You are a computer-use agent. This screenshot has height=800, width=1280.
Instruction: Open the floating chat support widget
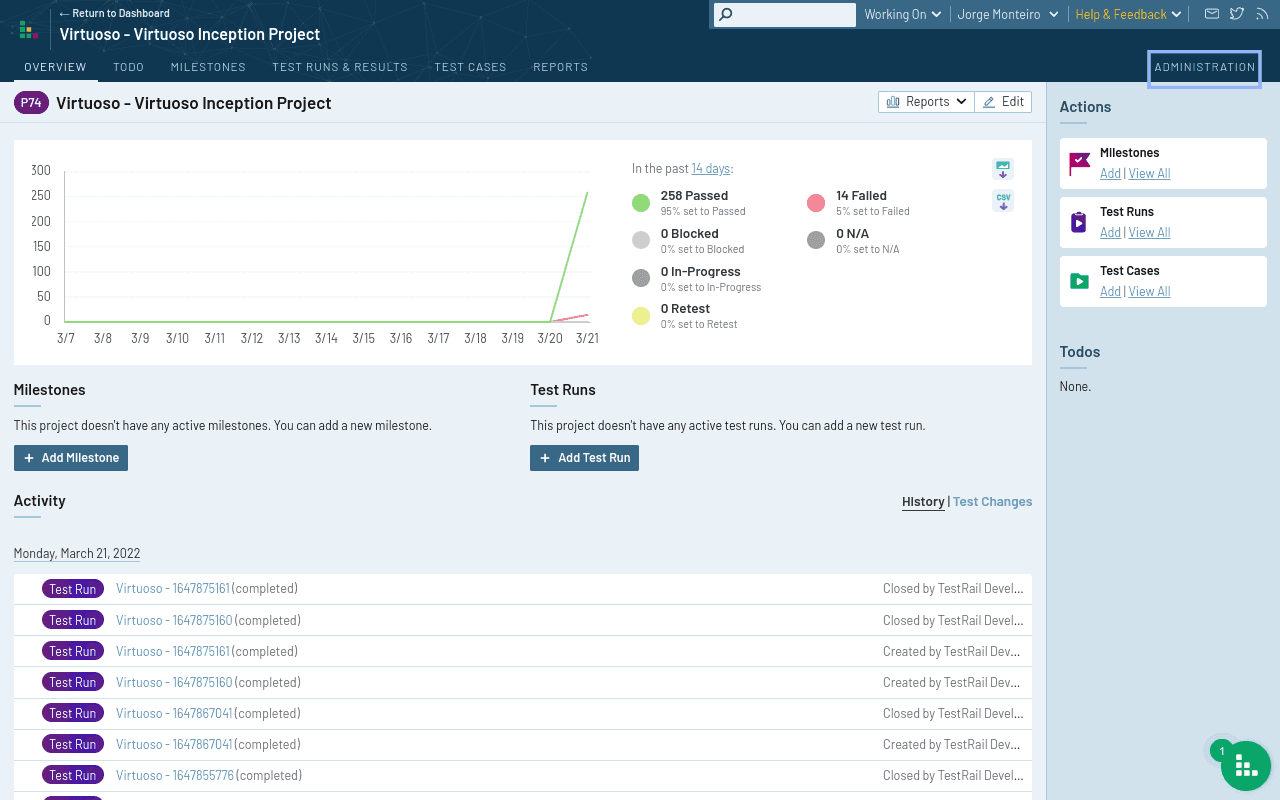(1245, 766)
